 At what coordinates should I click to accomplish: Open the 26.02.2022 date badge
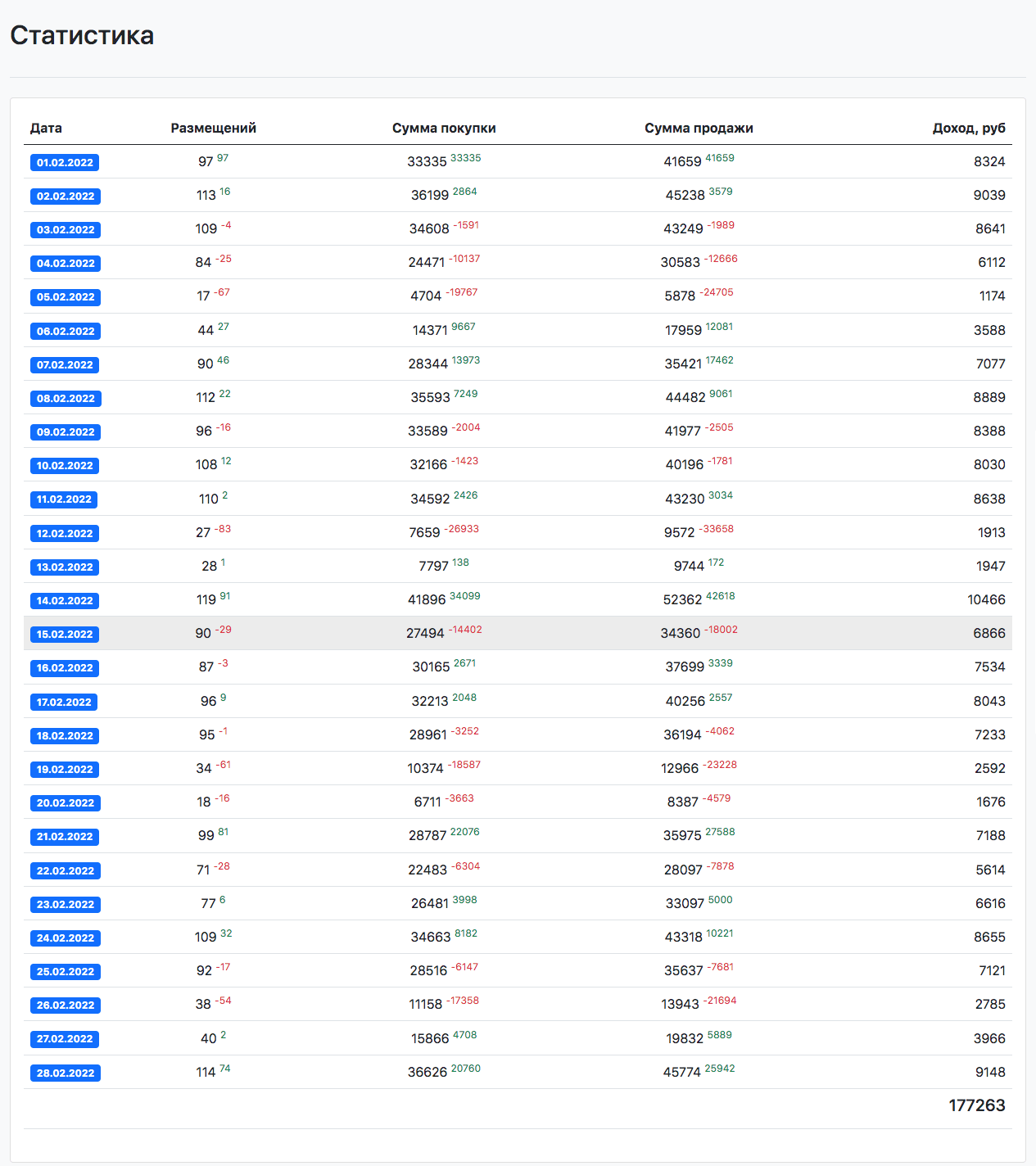(x=65, y=1005)
